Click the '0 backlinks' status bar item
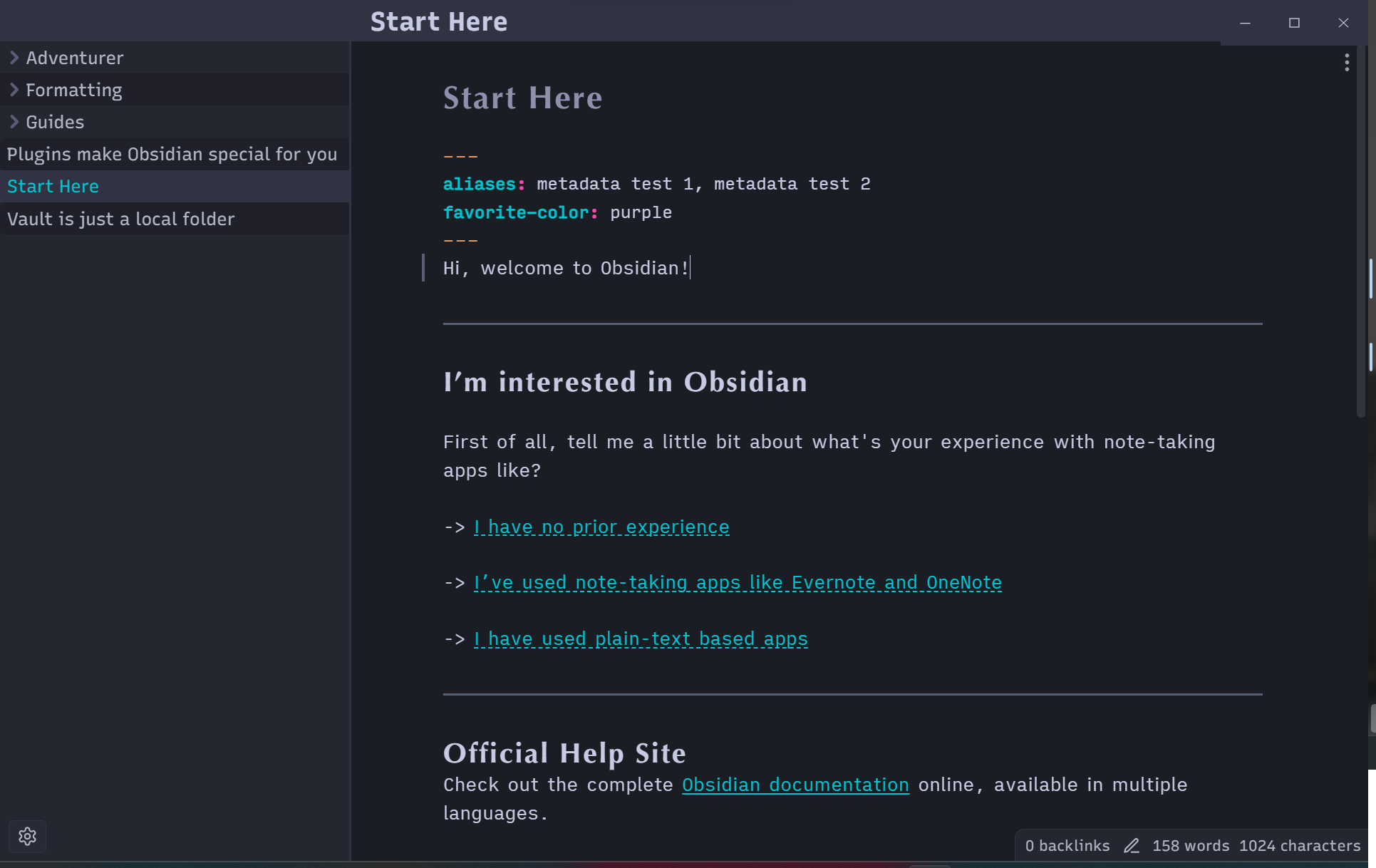 point(1067,846)
